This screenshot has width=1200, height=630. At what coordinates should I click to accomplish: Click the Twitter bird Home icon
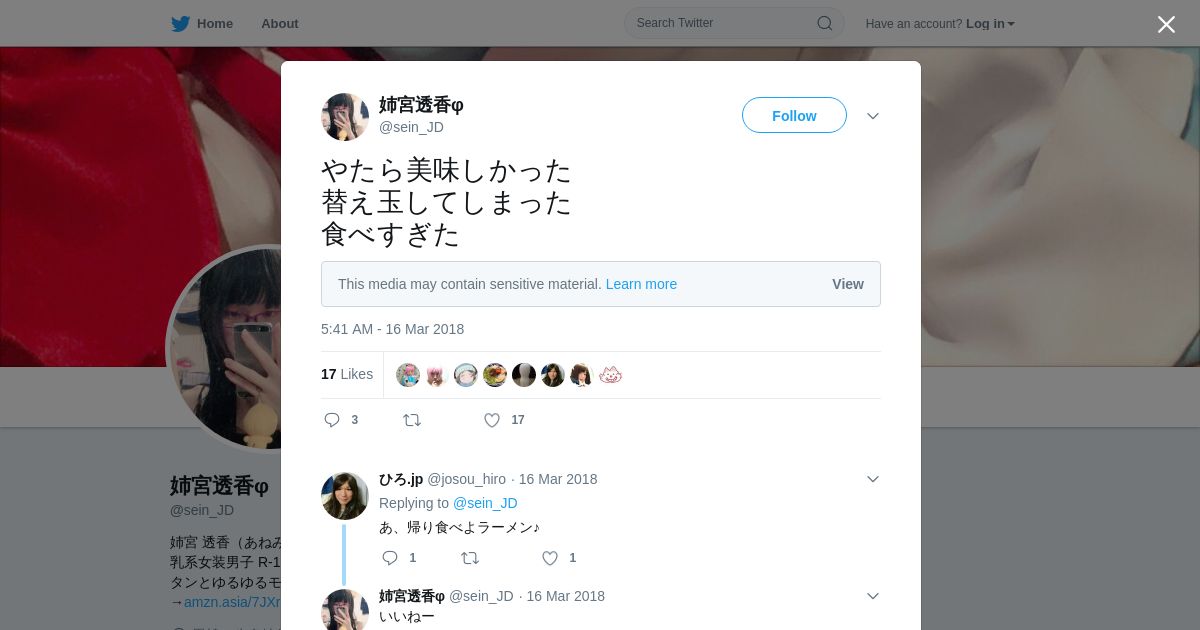point(180,24)
